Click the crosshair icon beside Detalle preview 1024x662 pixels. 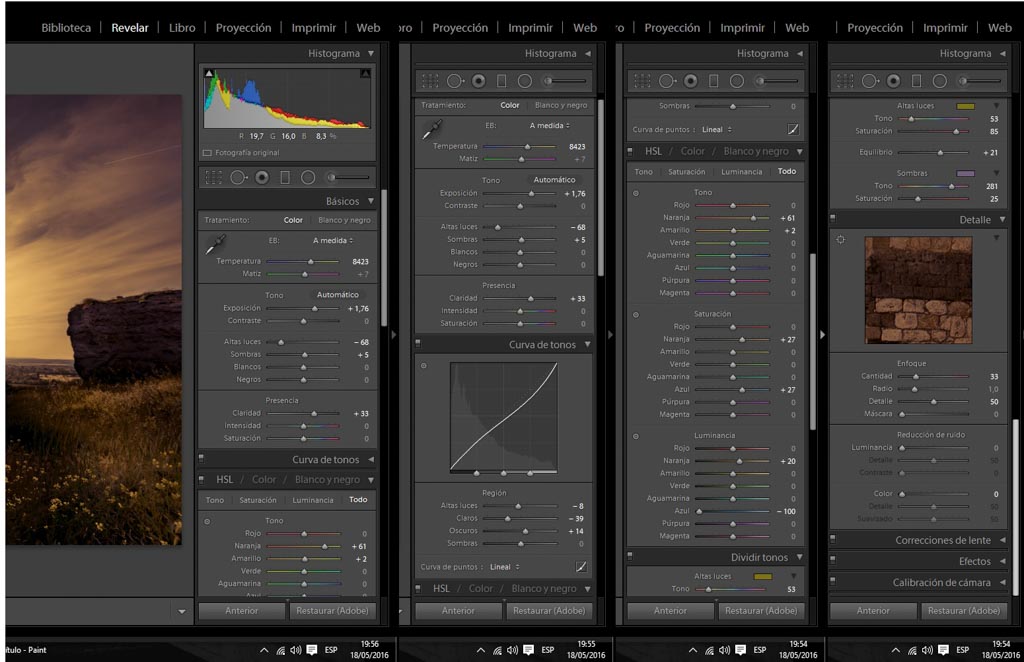click(x=841, y=240)
